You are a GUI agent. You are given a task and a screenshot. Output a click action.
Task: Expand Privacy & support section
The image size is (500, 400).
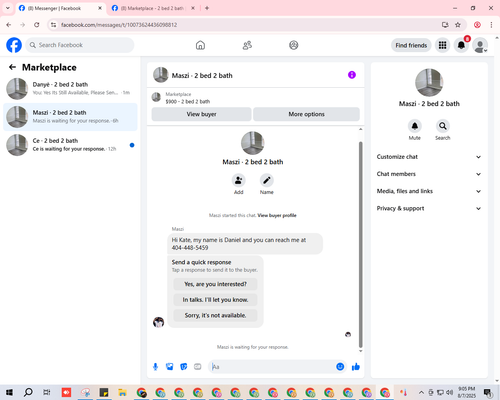(429, 209)
